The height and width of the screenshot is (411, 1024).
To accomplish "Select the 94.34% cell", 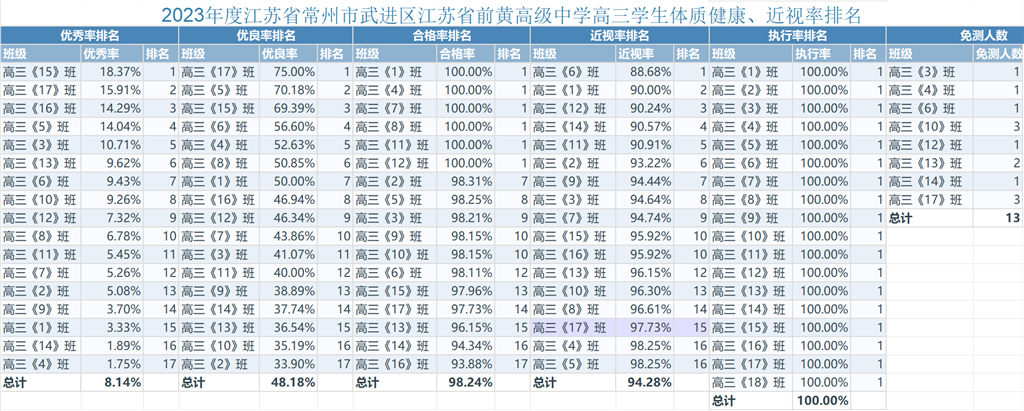I will pos(466,346).
